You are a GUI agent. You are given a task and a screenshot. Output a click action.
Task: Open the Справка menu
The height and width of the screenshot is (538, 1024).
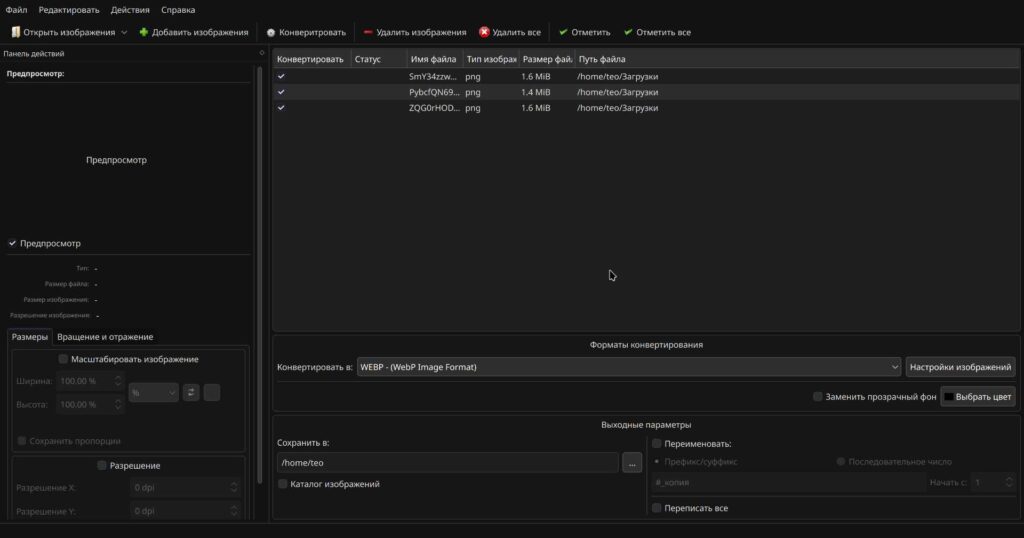click(178, 10)
